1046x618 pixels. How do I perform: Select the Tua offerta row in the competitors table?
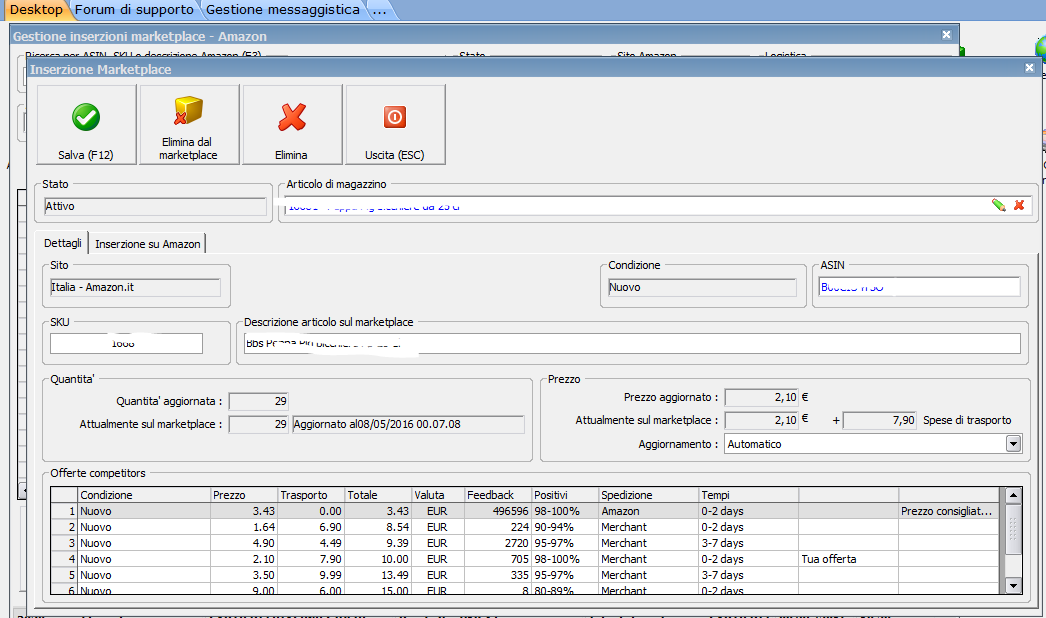[500, 559]
